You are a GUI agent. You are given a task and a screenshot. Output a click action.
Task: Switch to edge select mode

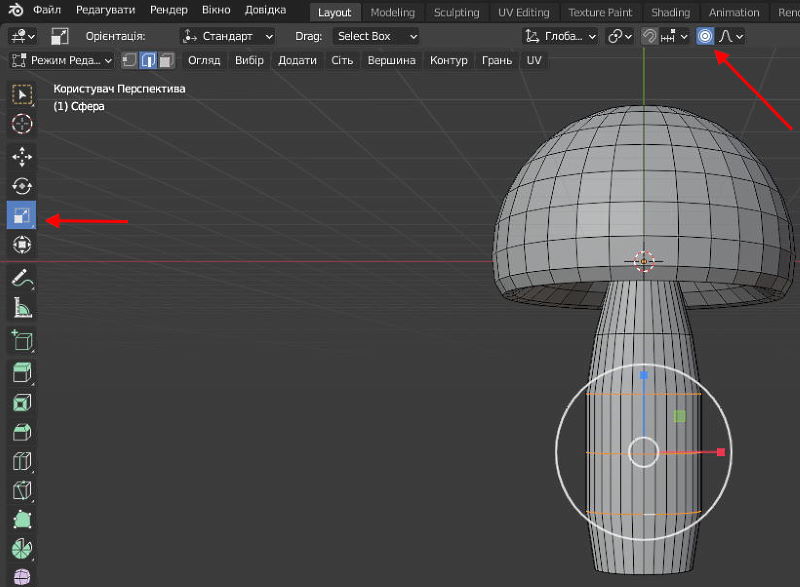pos(148,60)
